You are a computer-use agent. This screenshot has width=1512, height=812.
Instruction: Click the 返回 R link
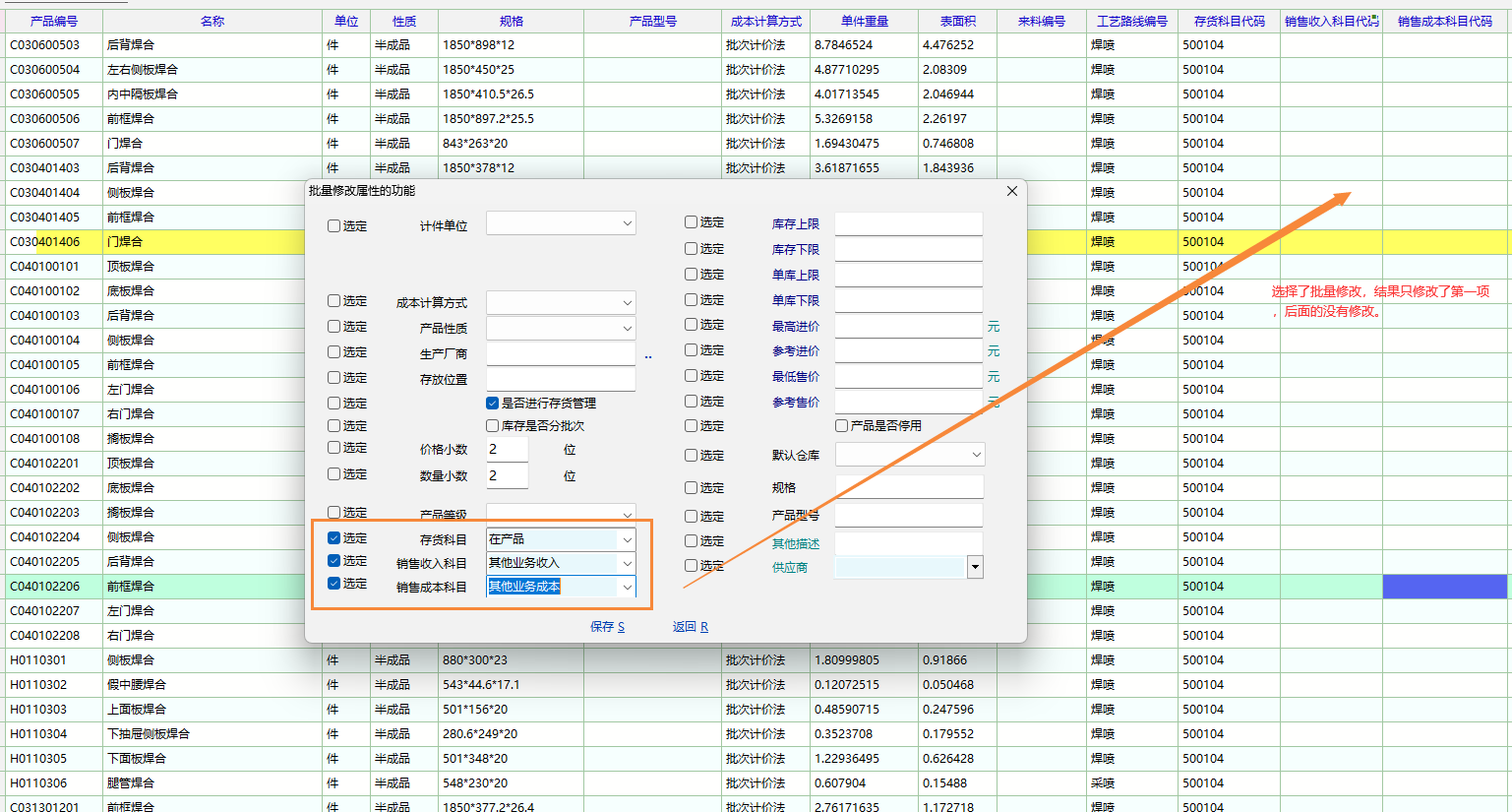(x=690, y=627)
